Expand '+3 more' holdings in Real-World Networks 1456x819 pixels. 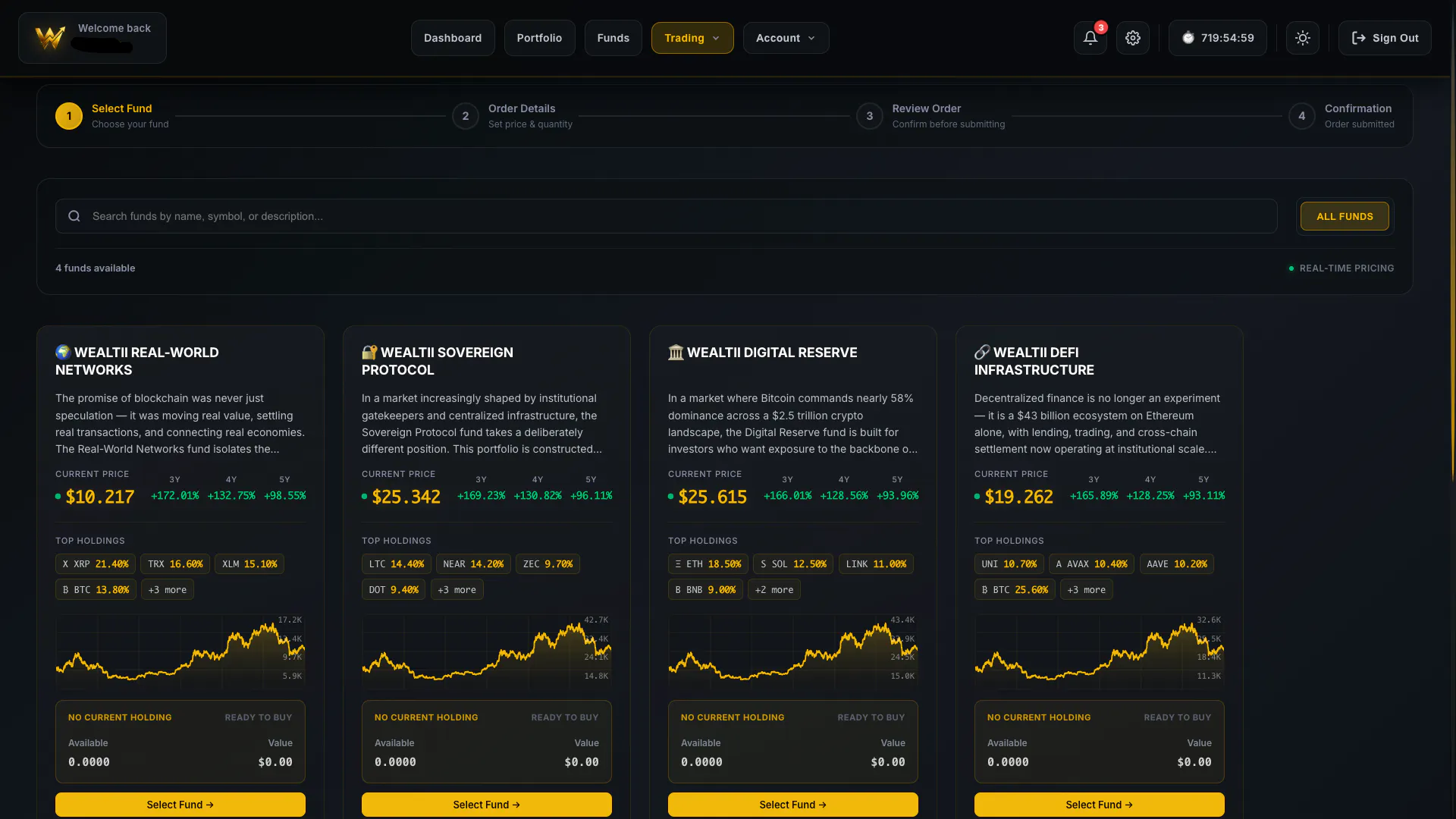coord(168,589)
